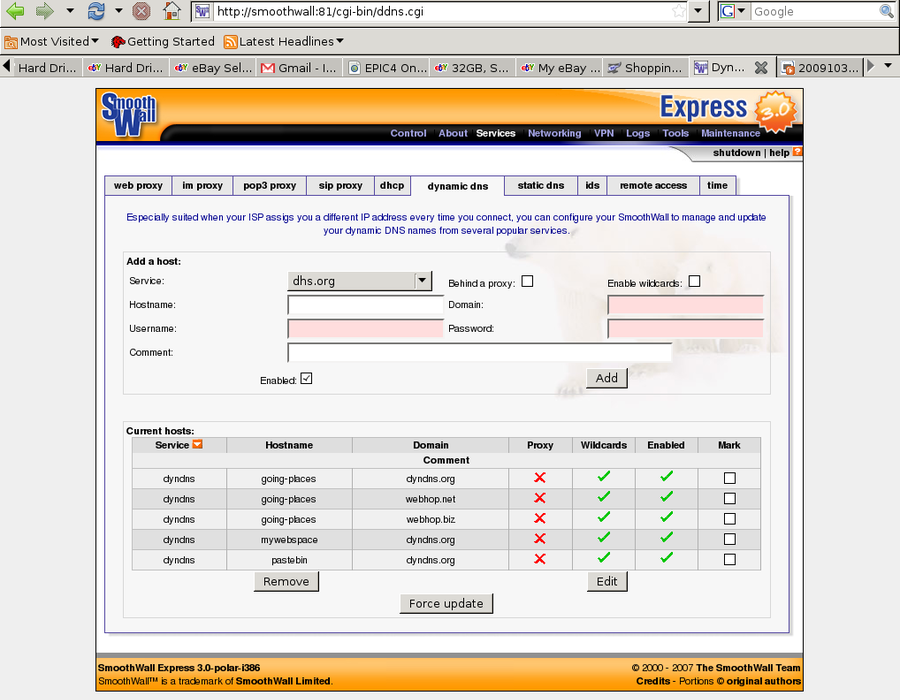The height and width of the screenshot is (700, 900).
Task: Click the Add host button
Action: point(607,378)
